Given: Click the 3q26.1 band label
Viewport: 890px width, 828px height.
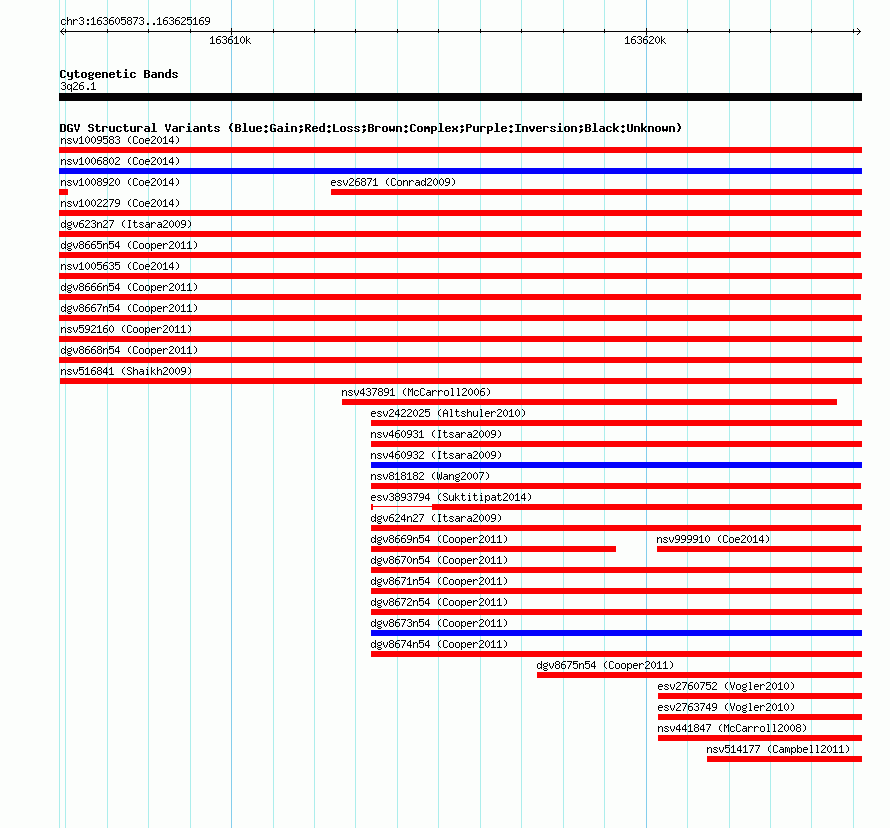Looking at the screenshot, I should (78, 86).
